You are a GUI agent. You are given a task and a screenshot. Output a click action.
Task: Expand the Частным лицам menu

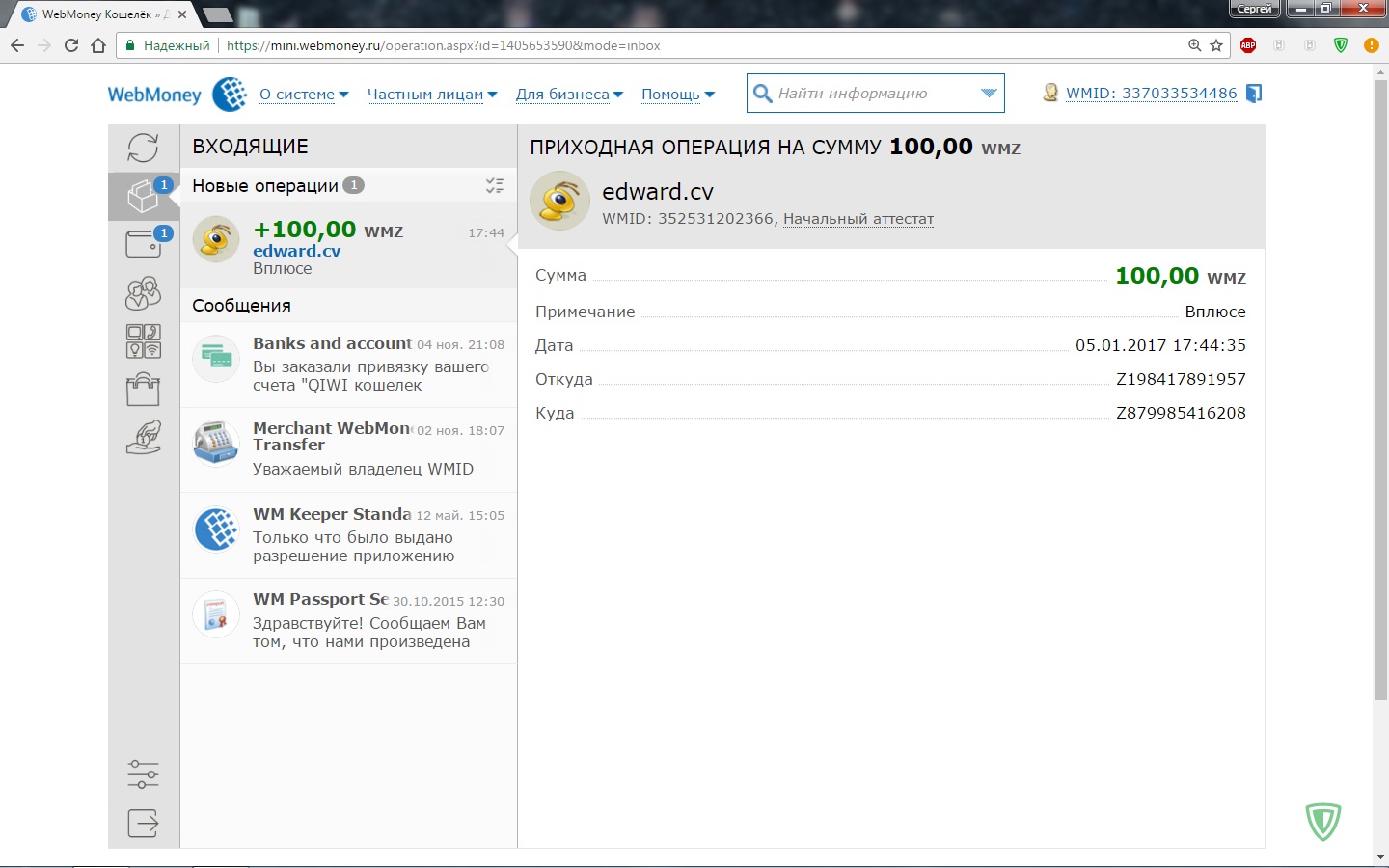tap(432, 95)
